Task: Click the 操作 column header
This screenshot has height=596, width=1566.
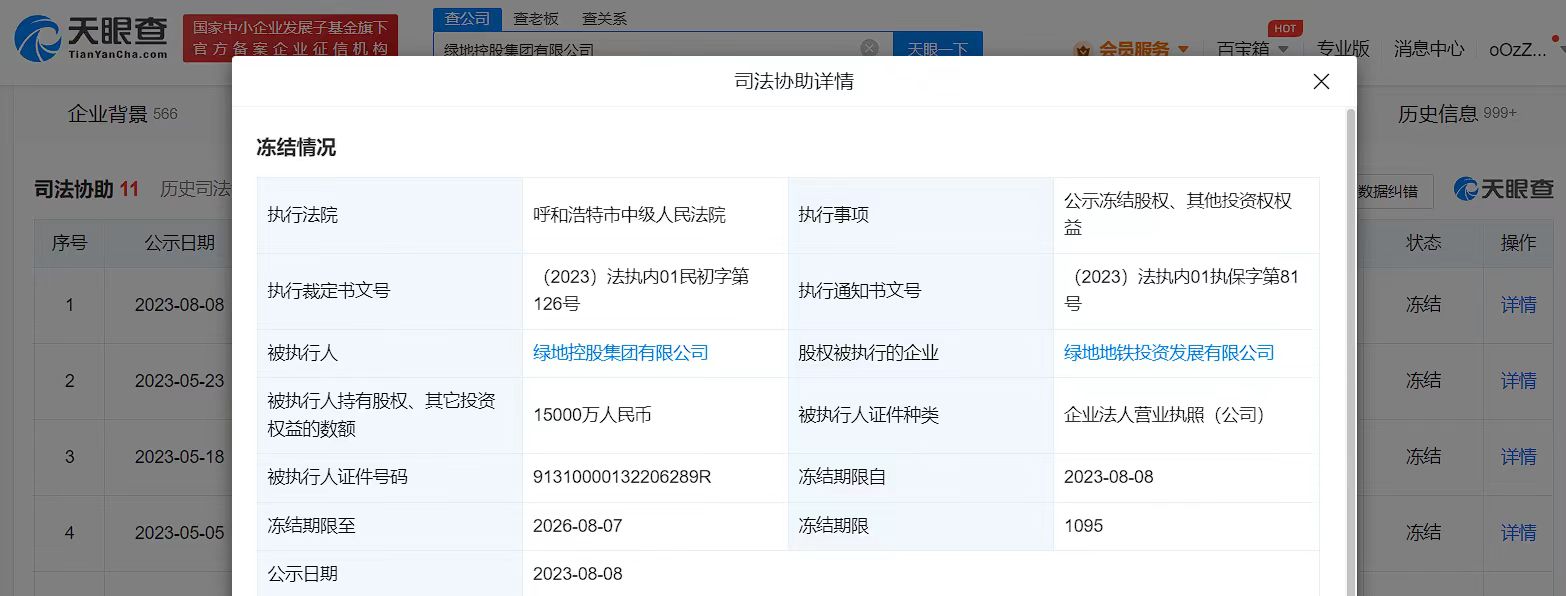Action: click(1518, 243)
